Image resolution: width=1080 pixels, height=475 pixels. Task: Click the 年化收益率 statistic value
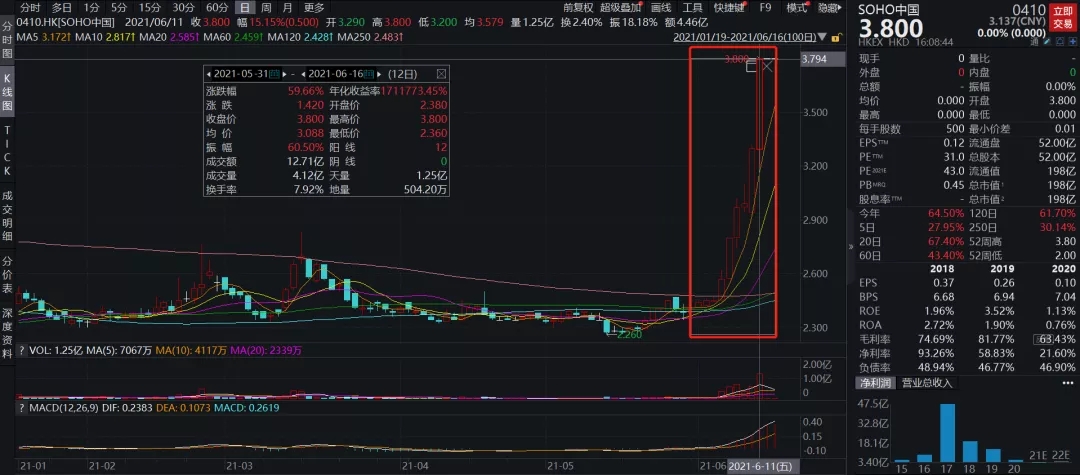pos(414,91)
